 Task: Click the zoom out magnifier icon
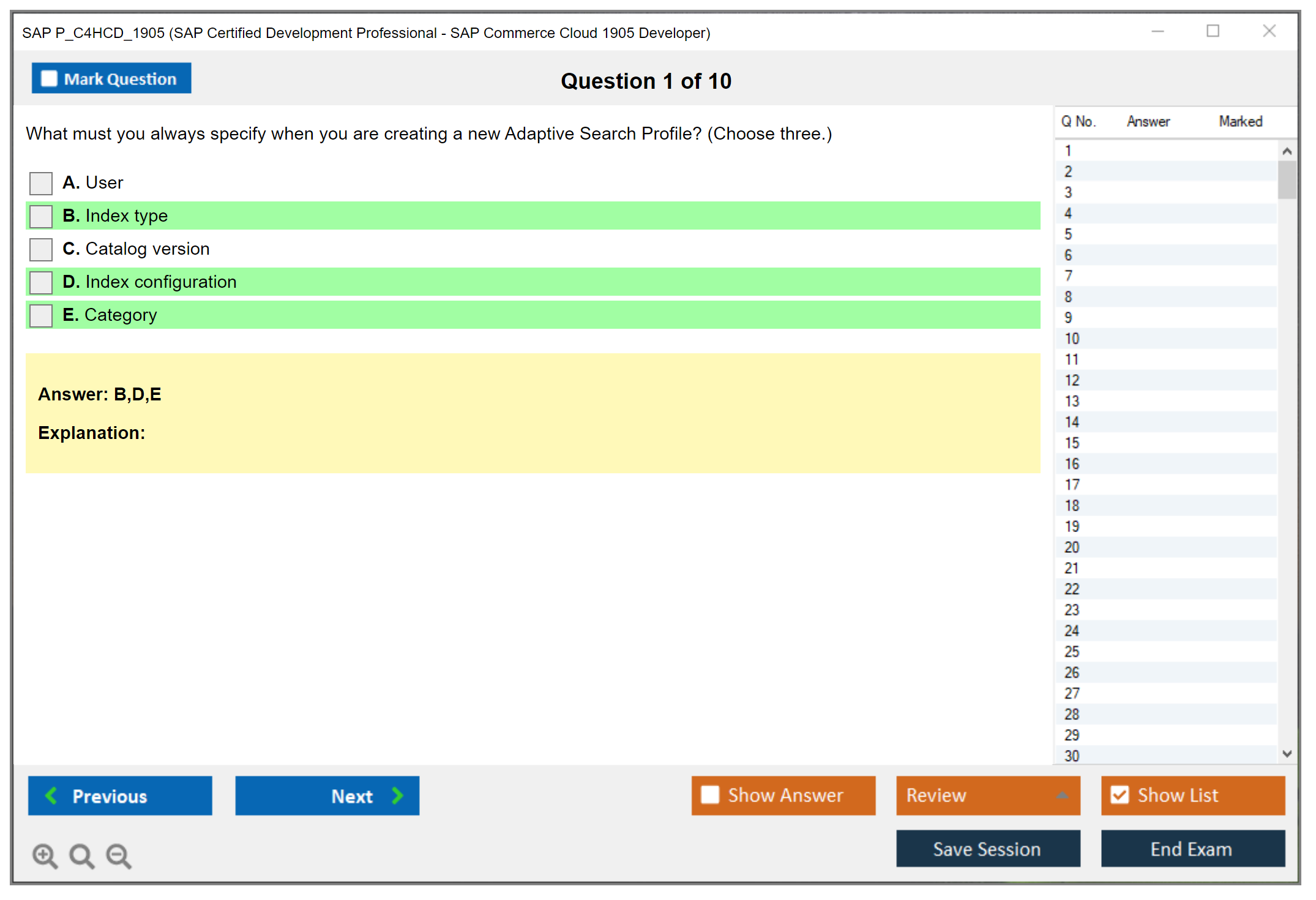[x=118, y=855]
